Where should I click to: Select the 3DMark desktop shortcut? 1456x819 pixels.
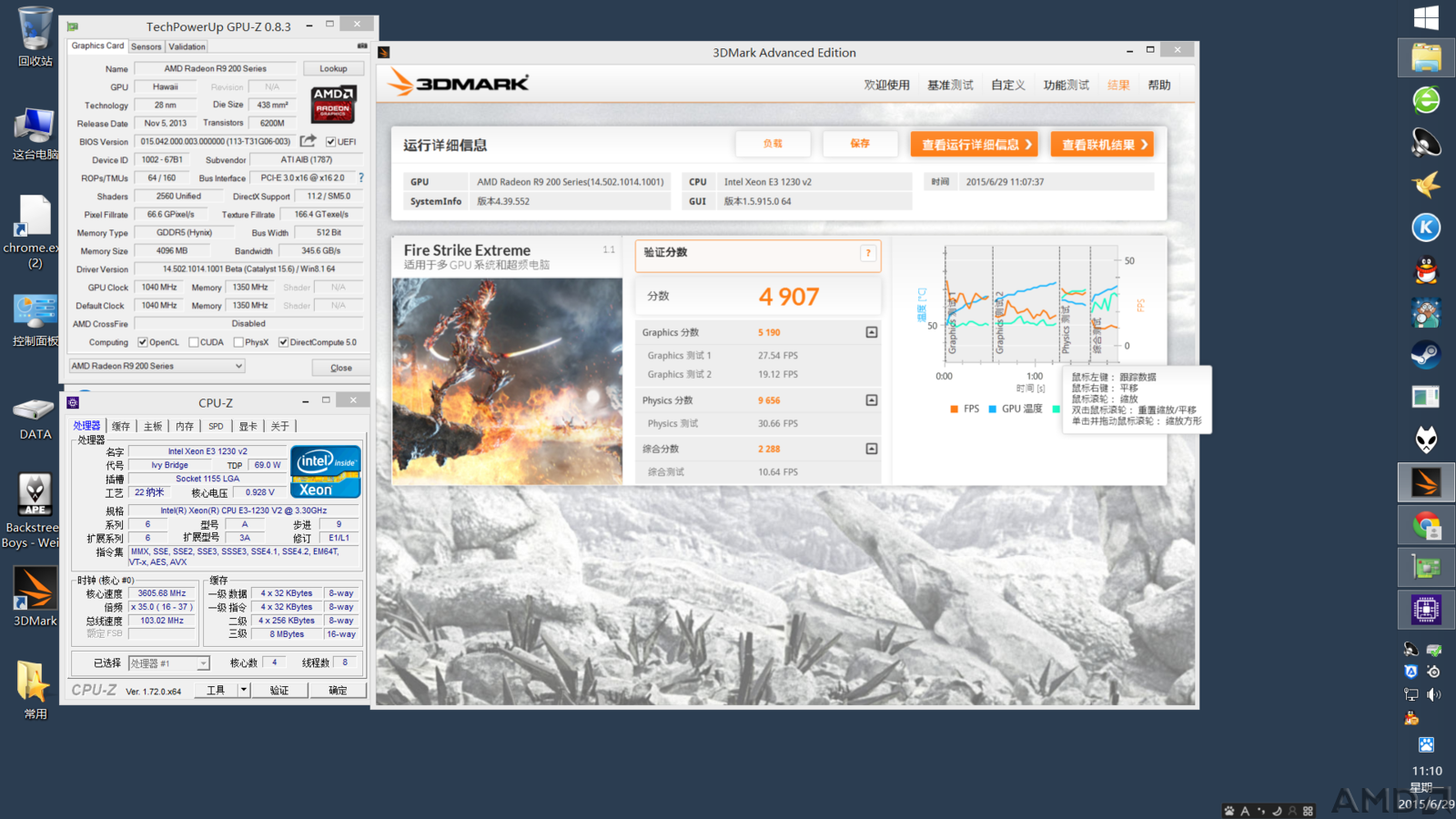point(35,597)
